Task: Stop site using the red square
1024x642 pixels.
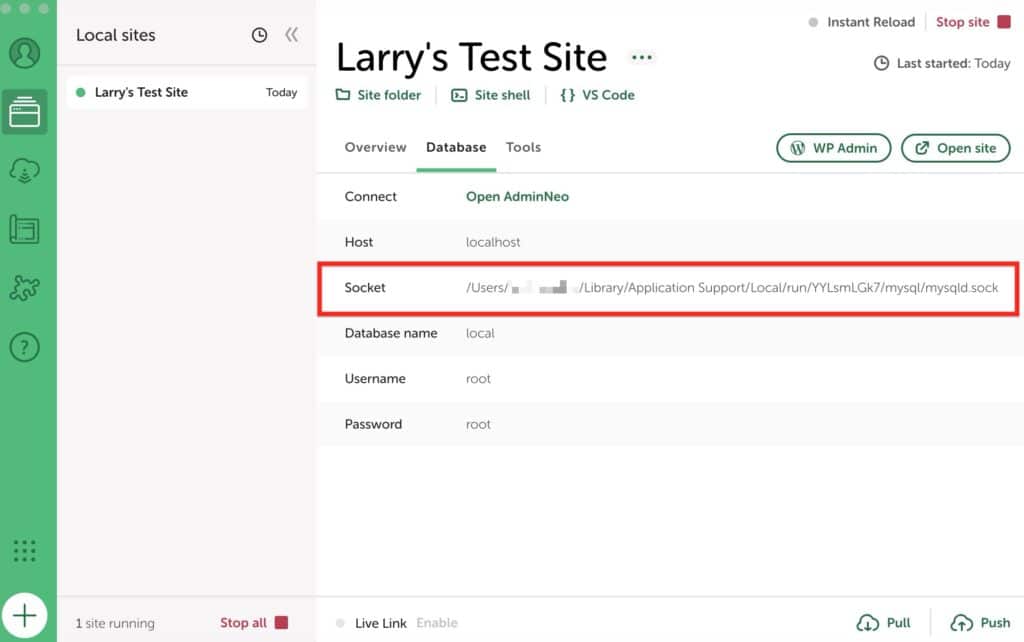Action: tap(1004, 22)
